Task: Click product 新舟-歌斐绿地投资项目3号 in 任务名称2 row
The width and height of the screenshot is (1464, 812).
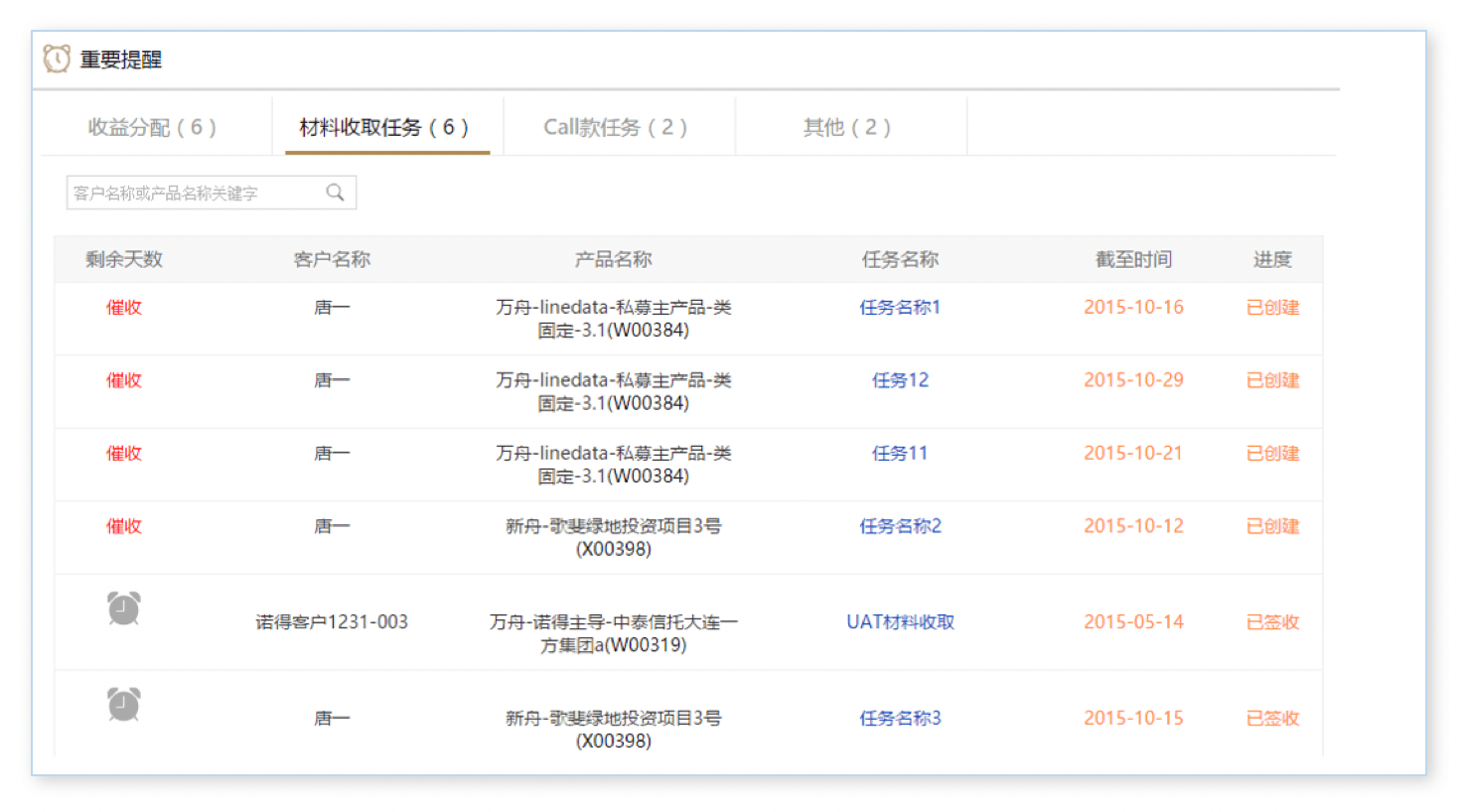Action: point(613,537)
